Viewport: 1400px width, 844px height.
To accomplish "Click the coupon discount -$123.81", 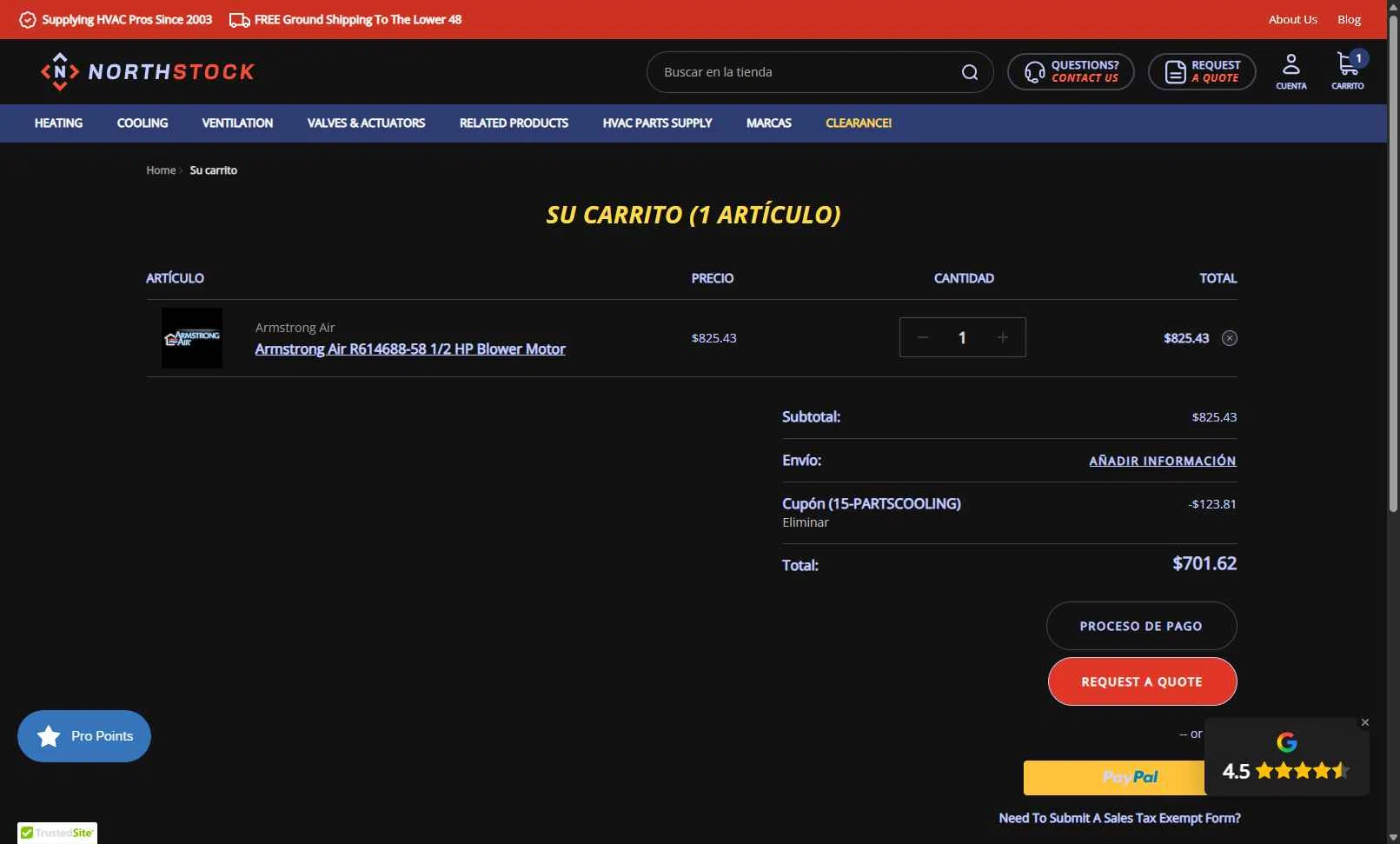I will point(1211,504).
